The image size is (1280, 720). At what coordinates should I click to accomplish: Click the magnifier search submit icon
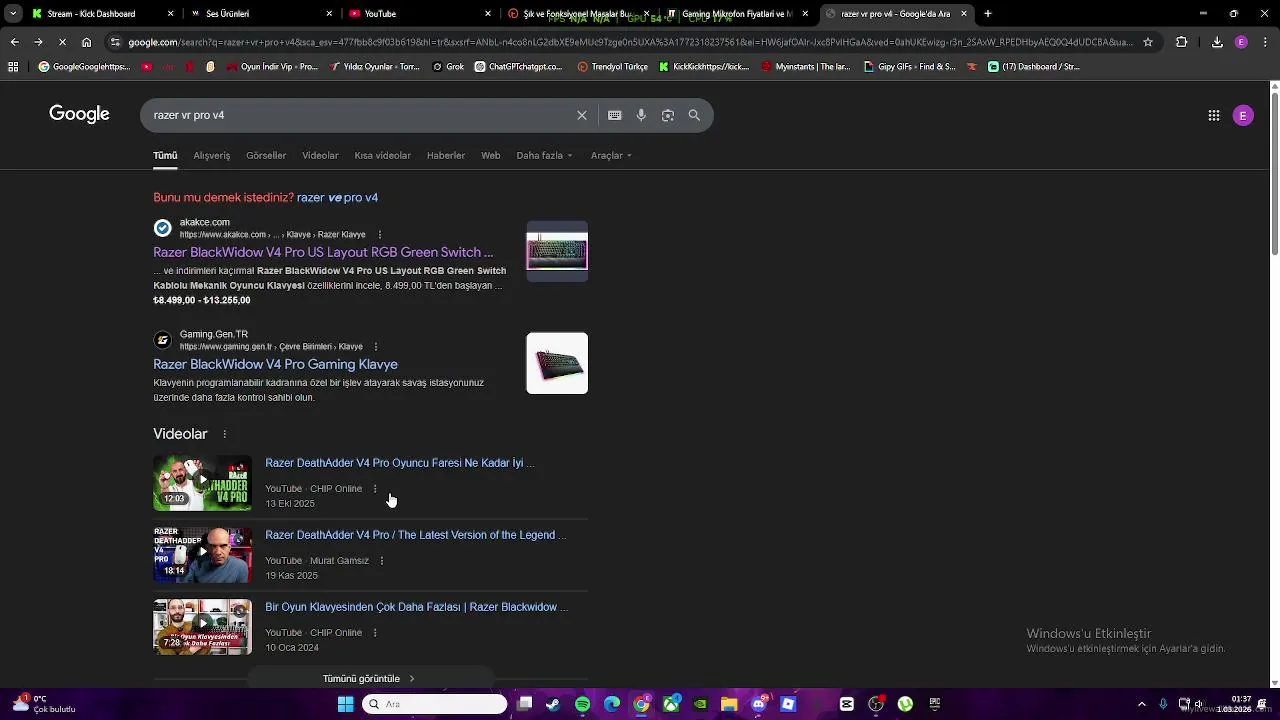click(694, 115)
